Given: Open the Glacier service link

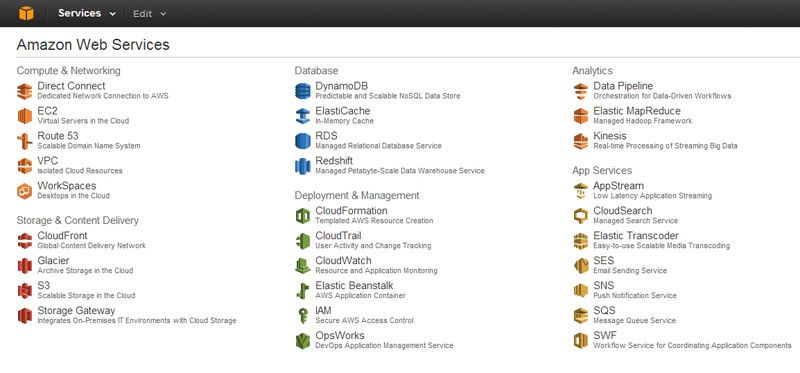Looking at the screenshot, I should click(53, 261).
